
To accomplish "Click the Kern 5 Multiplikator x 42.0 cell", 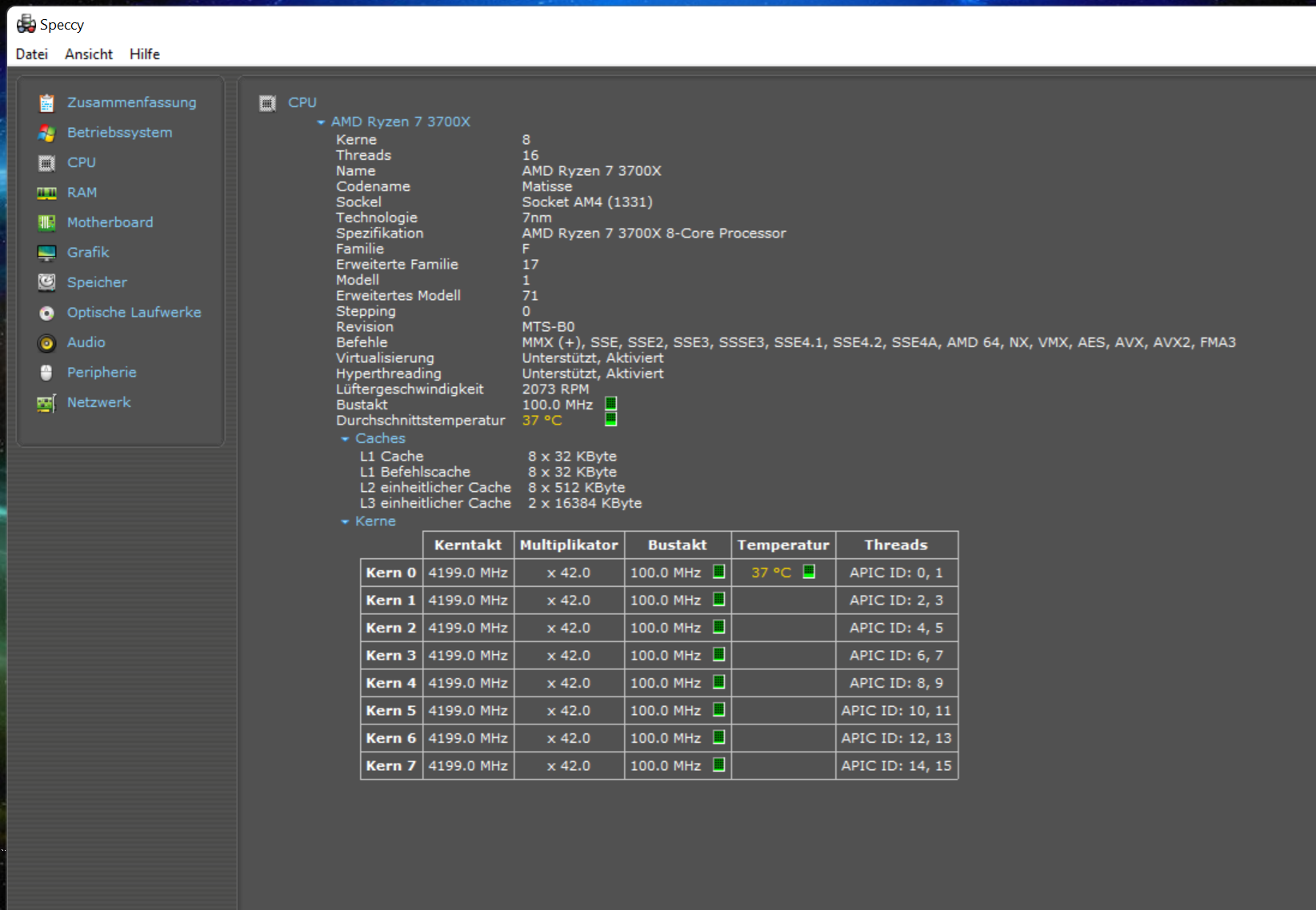I will 569,710.
